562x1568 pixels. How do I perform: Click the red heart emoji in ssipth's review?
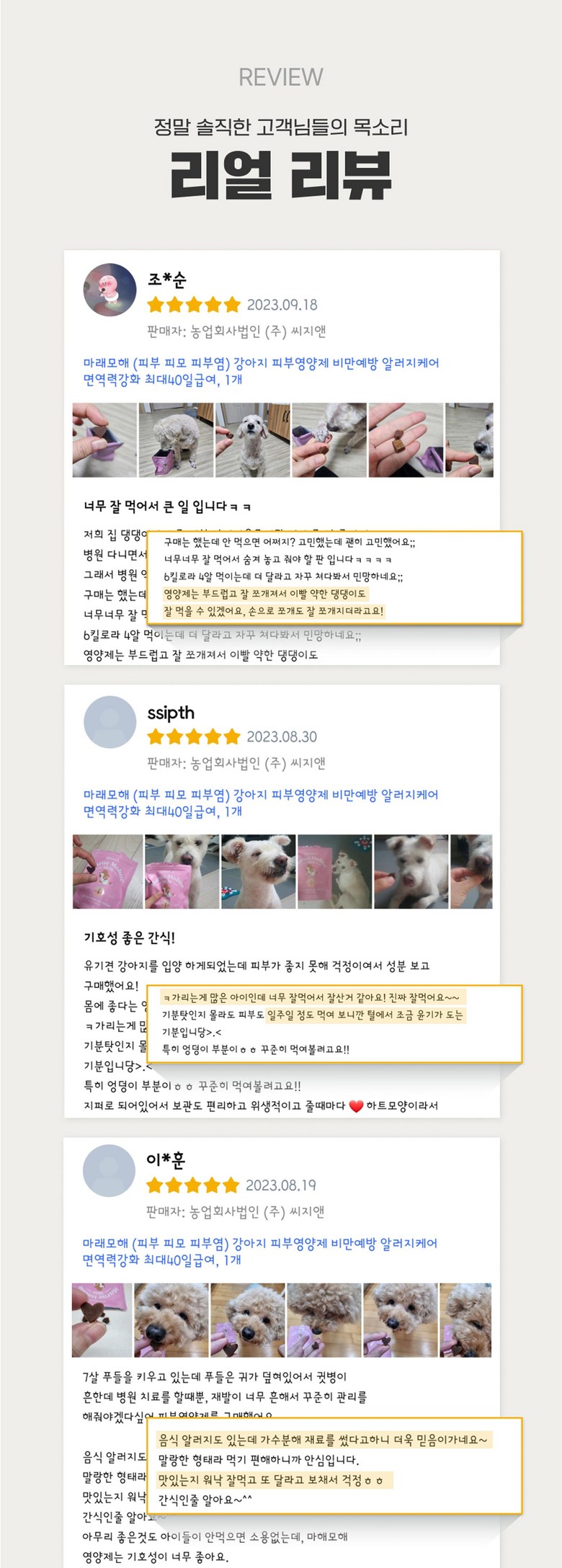coord(356,1106)
